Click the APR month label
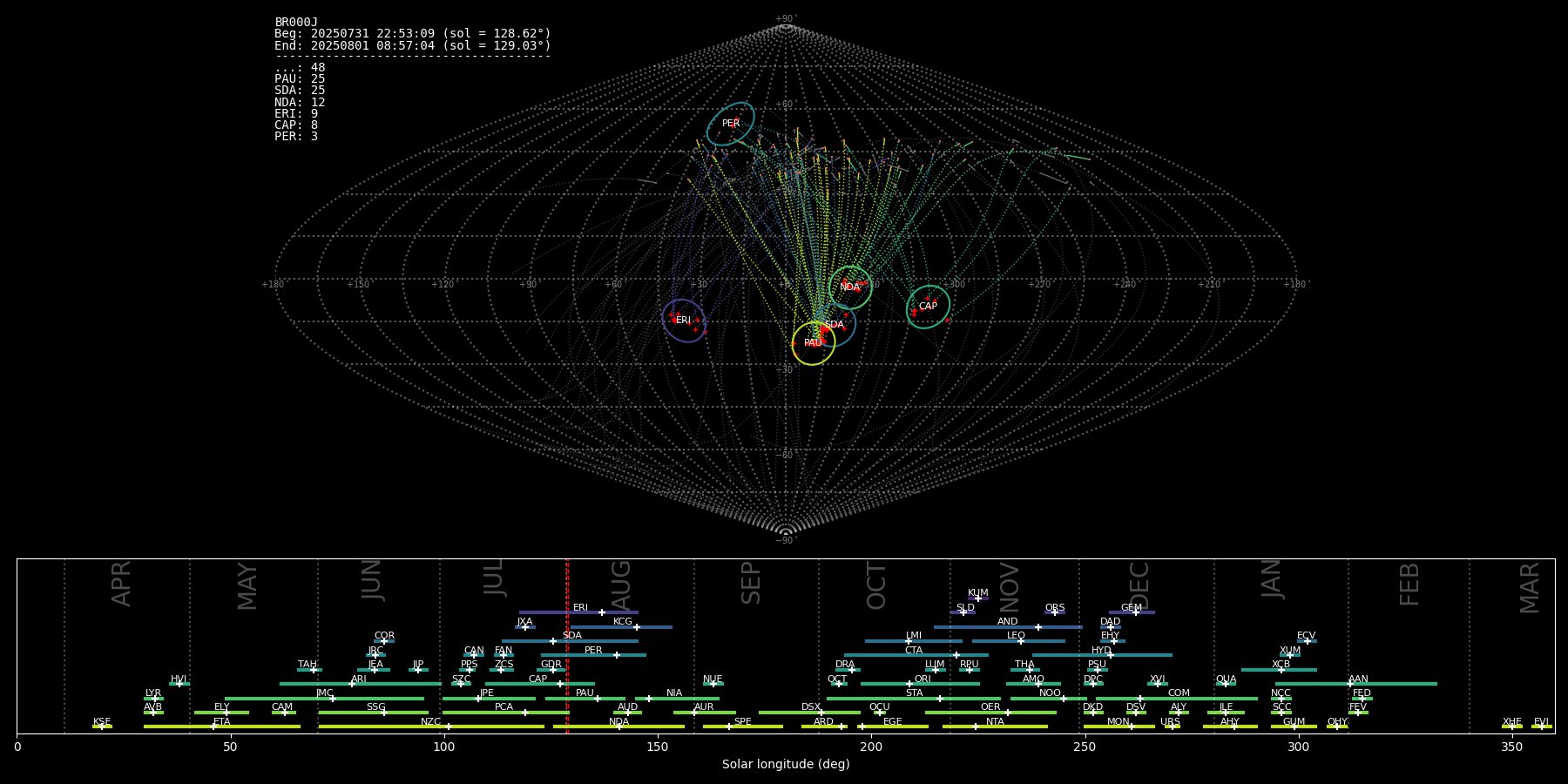1568x784 pixels. coord(121,584)
